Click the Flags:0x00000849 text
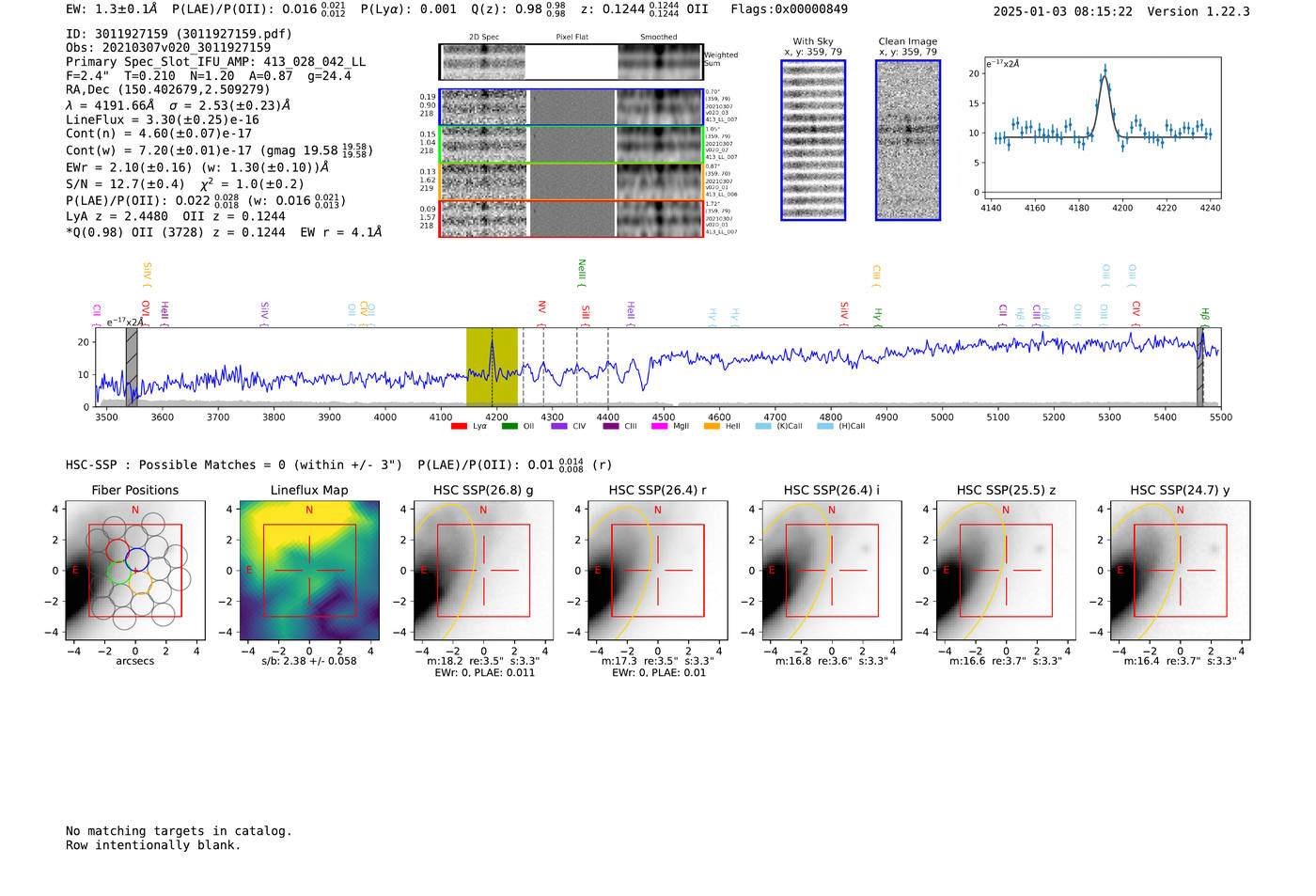The width and height of the screenshot is (1316, 896). click(x=790, y=9)
